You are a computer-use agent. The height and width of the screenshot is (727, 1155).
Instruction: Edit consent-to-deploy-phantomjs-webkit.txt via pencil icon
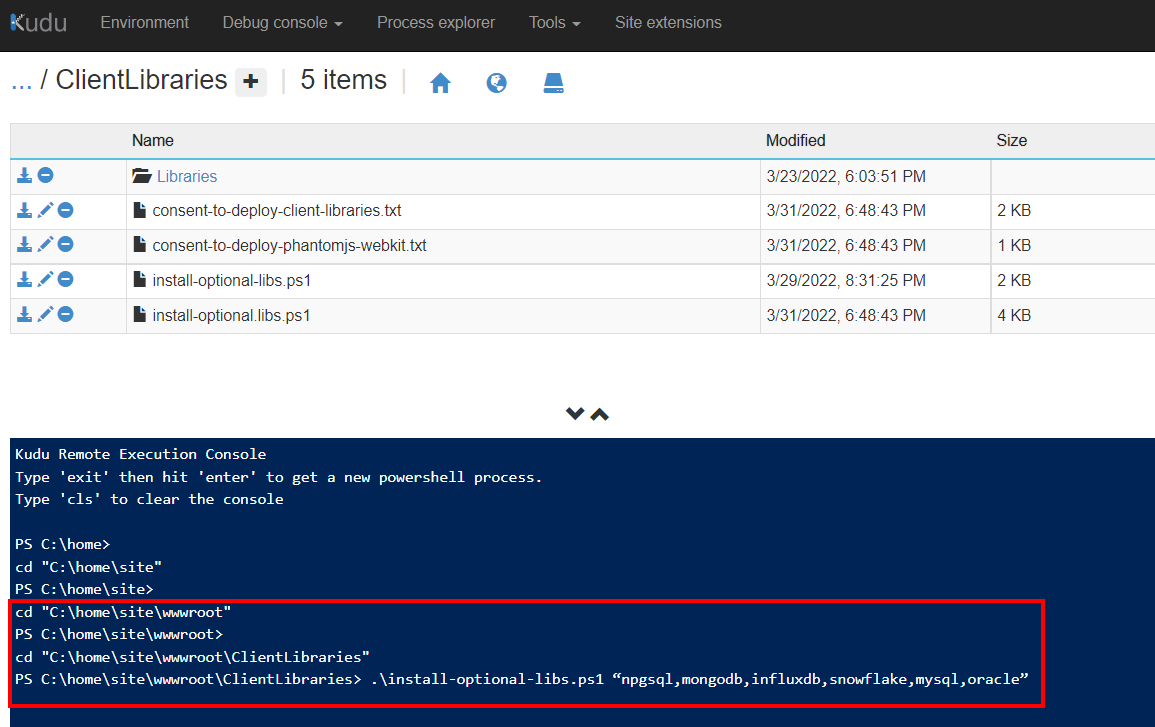pyautogui.click(x=44, y=245)
